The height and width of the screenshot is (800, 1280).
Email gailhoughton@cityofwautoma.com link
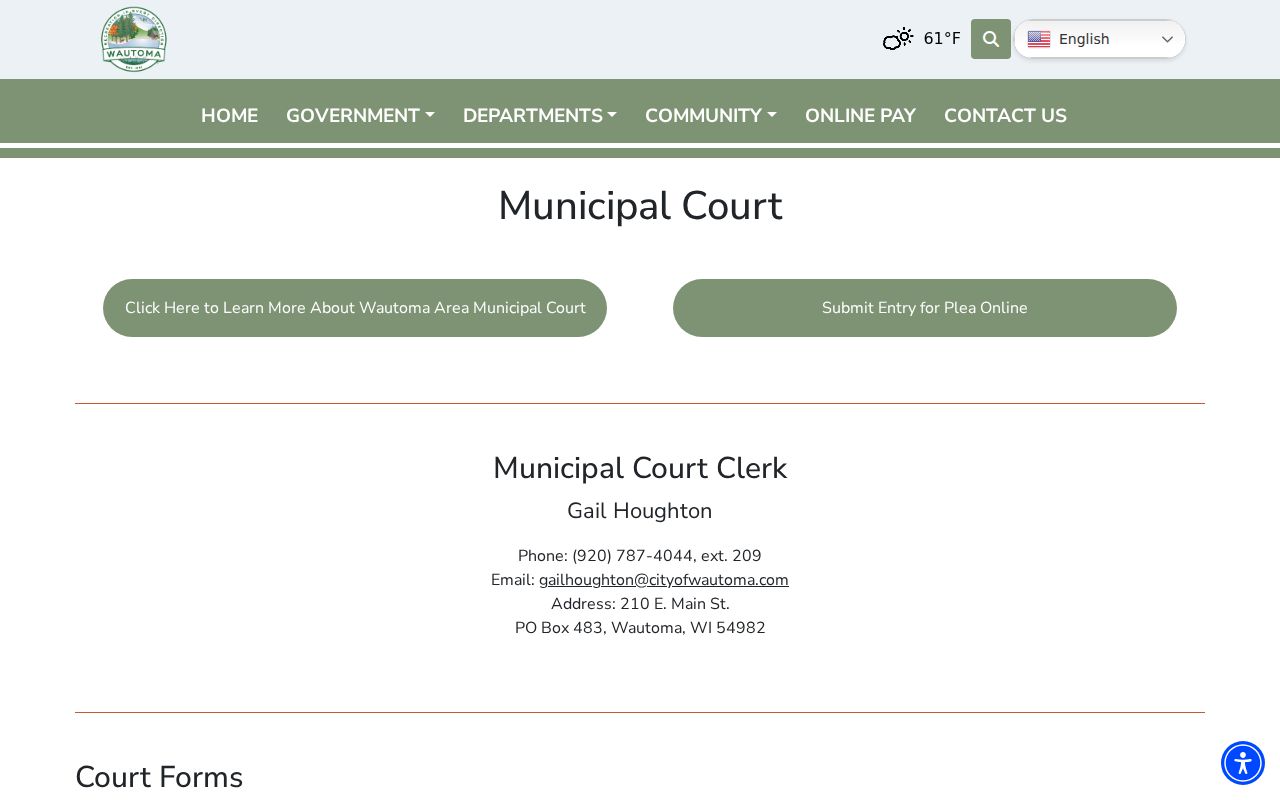664,580
